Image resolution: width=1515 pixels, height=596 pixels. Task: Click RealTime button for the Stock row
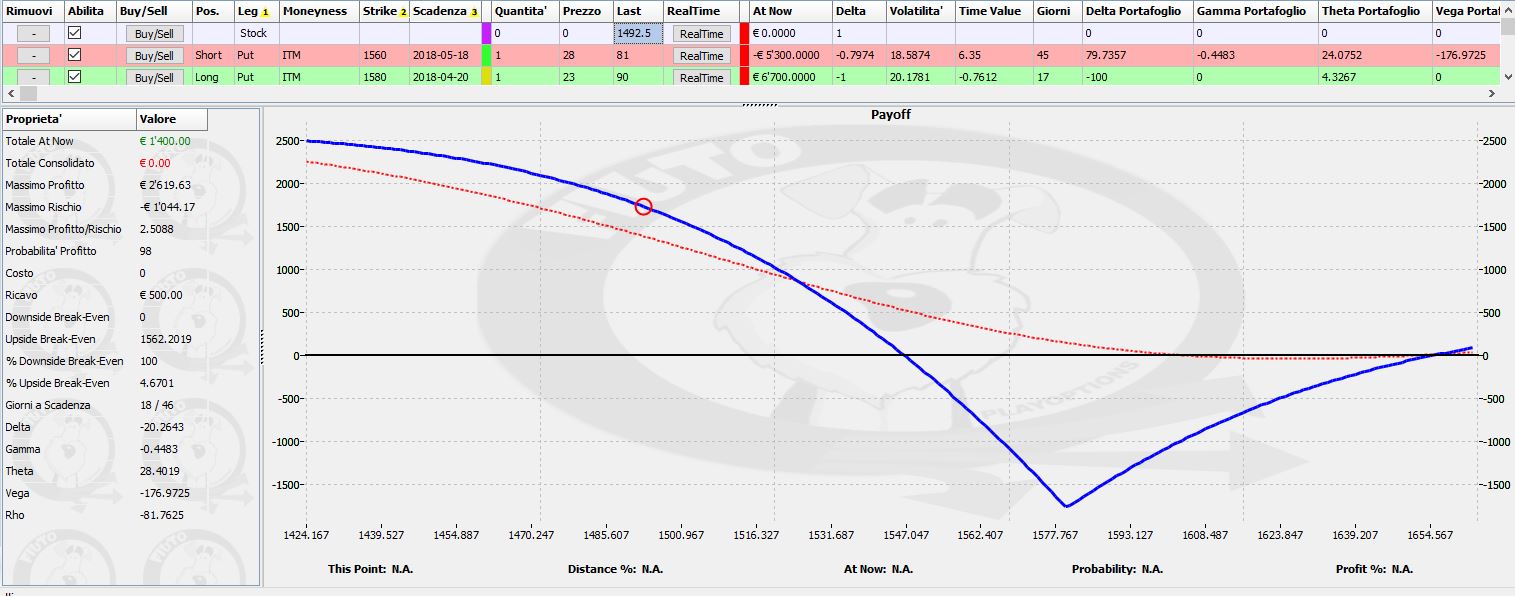click(702, 34)
